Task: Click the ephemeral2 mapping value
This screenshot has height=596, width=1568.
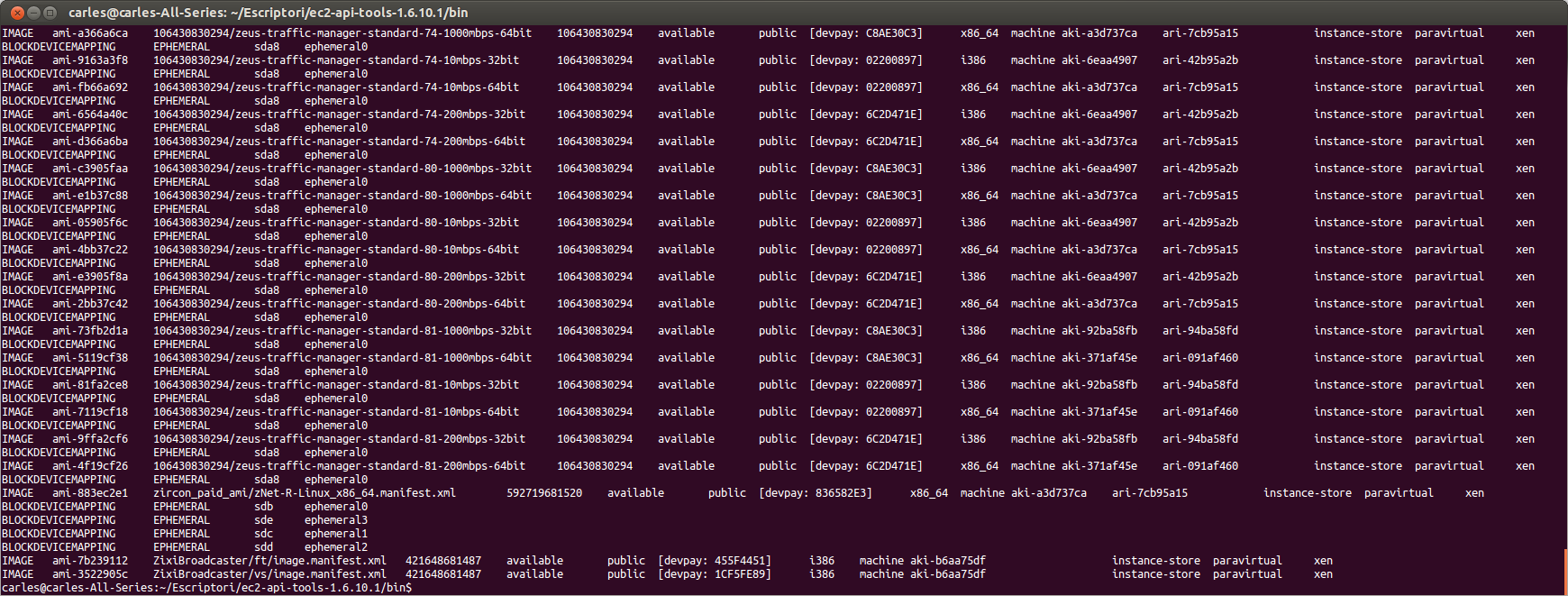Action: (x=336, y=547)
